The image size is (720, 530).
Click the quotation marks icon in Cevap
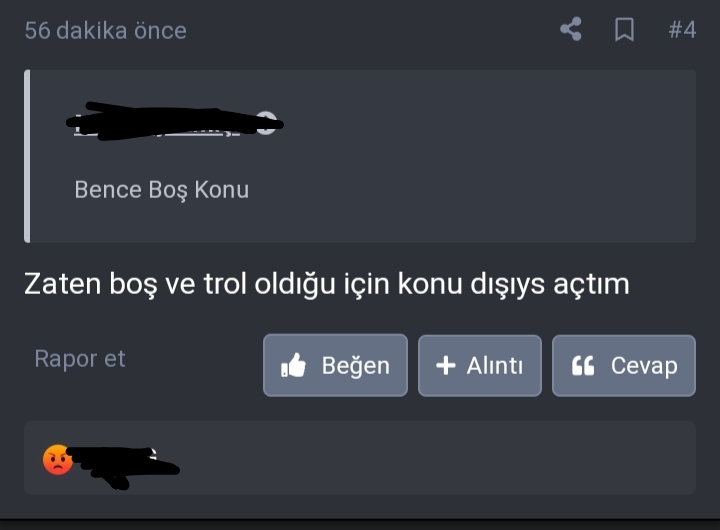pyautogui.click(x=583, y=366)
